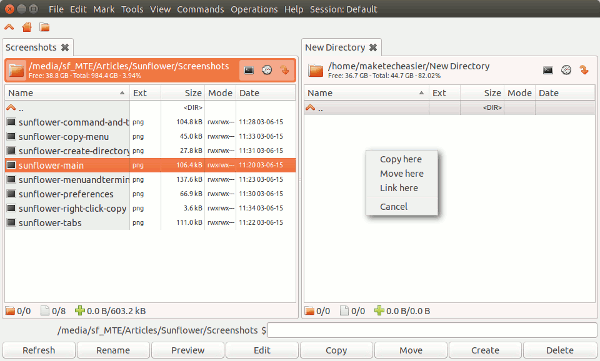The width and height of the screenshot is (600, 361).
Task: Open terminal icon in New Directory panel header
Action: point(548,70)
